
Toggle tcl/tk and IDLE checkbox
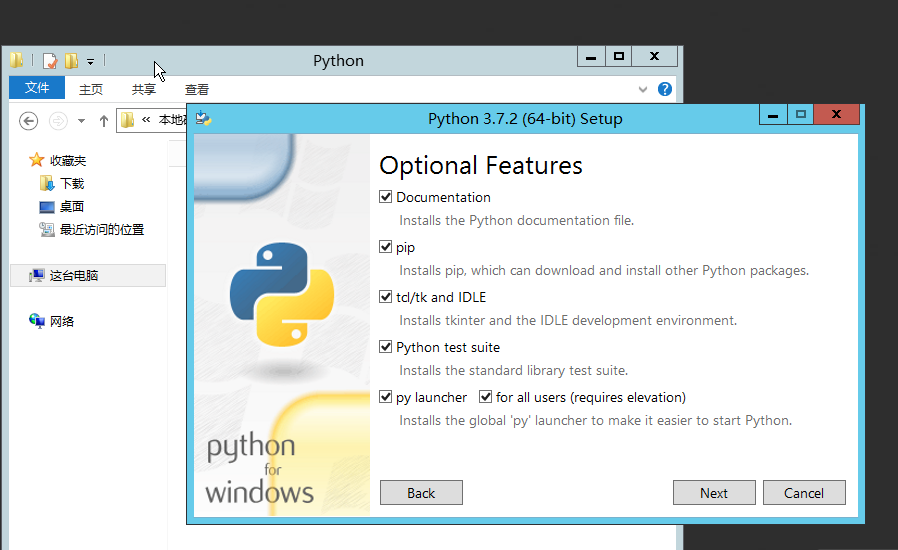385,297
